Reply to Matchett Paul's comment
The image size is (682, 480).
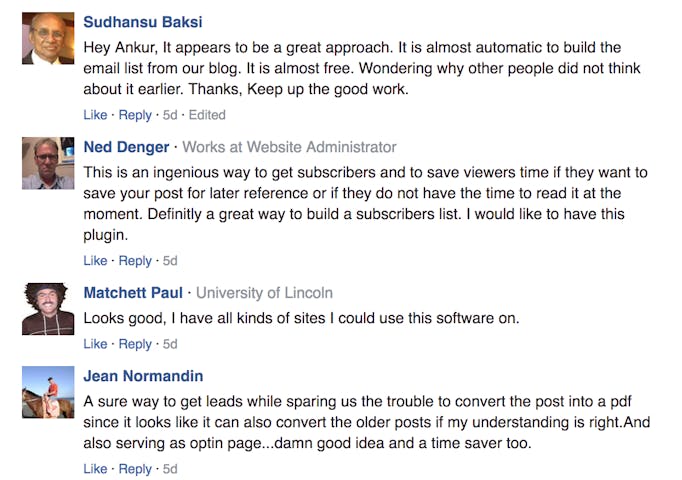click(x=135, y=344)
